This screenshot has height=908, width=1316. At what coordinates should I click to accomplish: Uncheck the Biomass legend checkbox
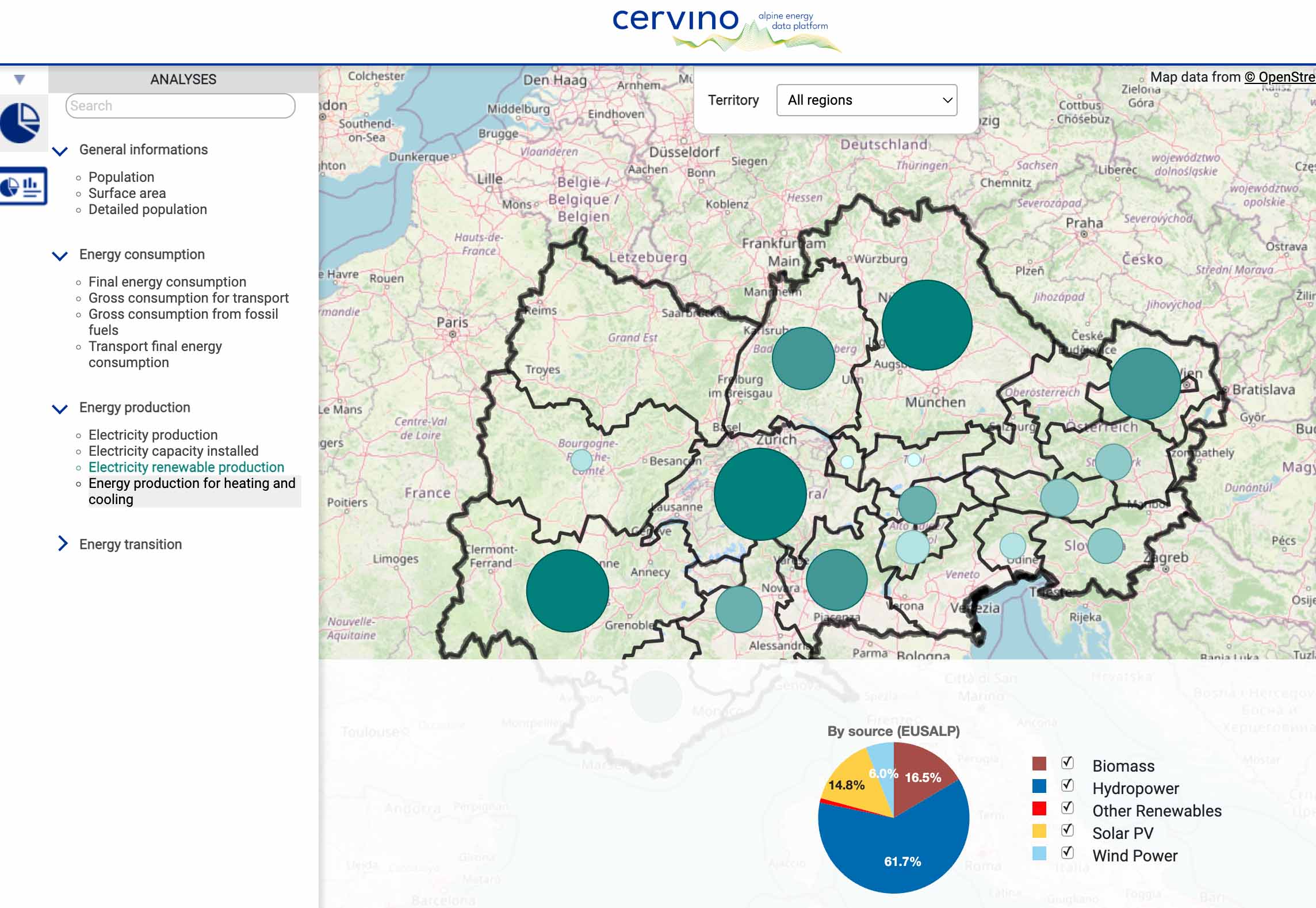click(x=1067, y=762)
